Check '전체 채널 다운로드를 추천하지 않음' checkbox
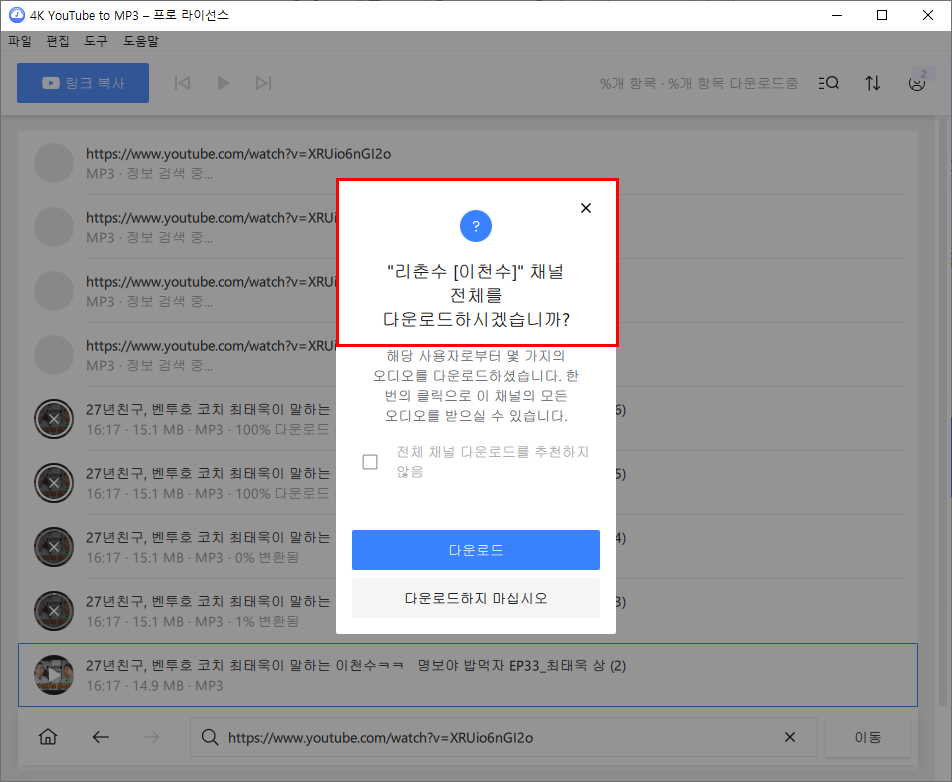 (370, 462)
